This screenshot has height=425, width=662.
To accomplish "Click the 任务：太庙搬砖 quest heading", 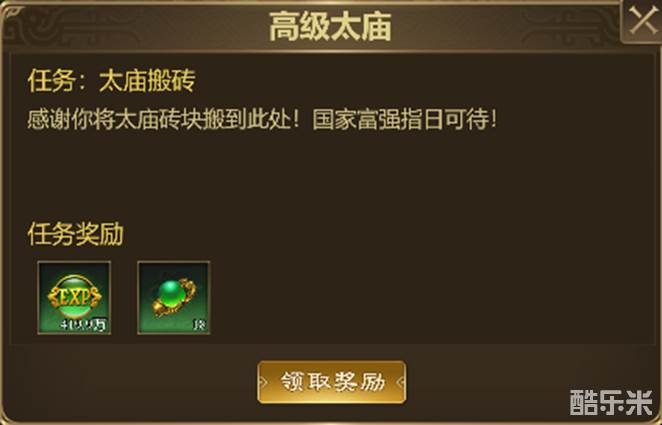I will point(111,81).
